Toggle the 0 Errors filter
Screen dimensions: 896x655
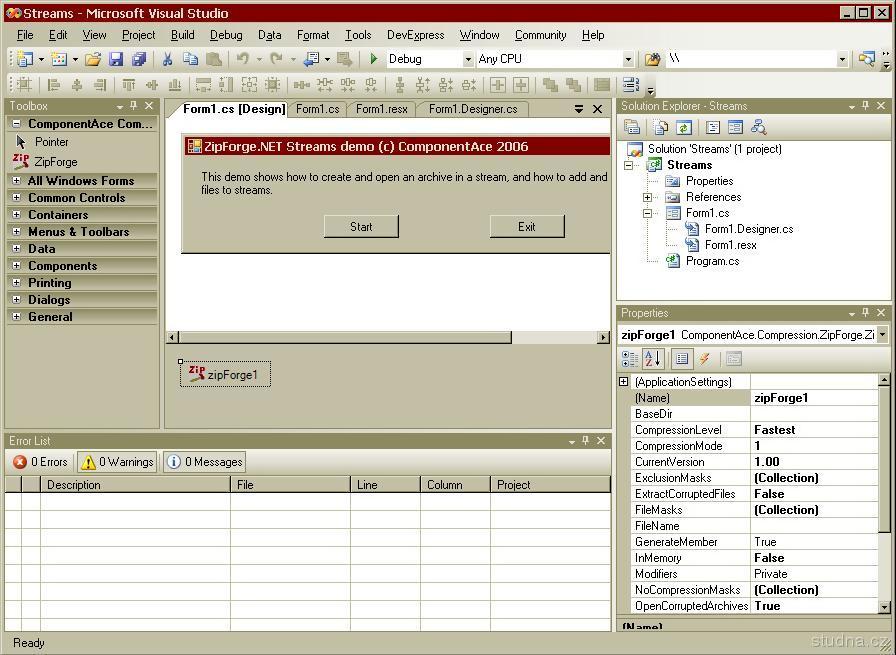tap(40, 462)
